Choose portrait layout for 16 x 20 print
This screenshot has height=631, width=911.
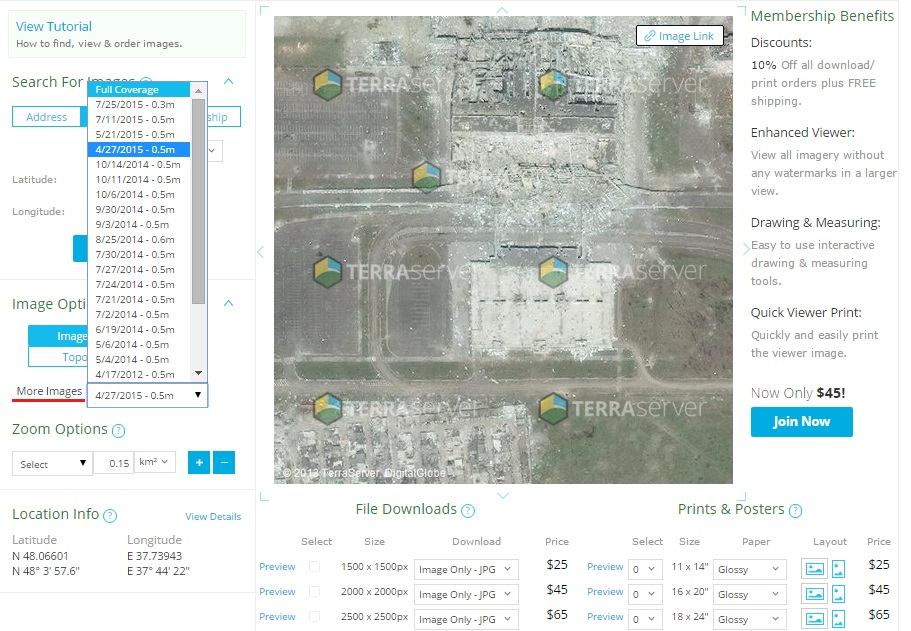[838, 594]
